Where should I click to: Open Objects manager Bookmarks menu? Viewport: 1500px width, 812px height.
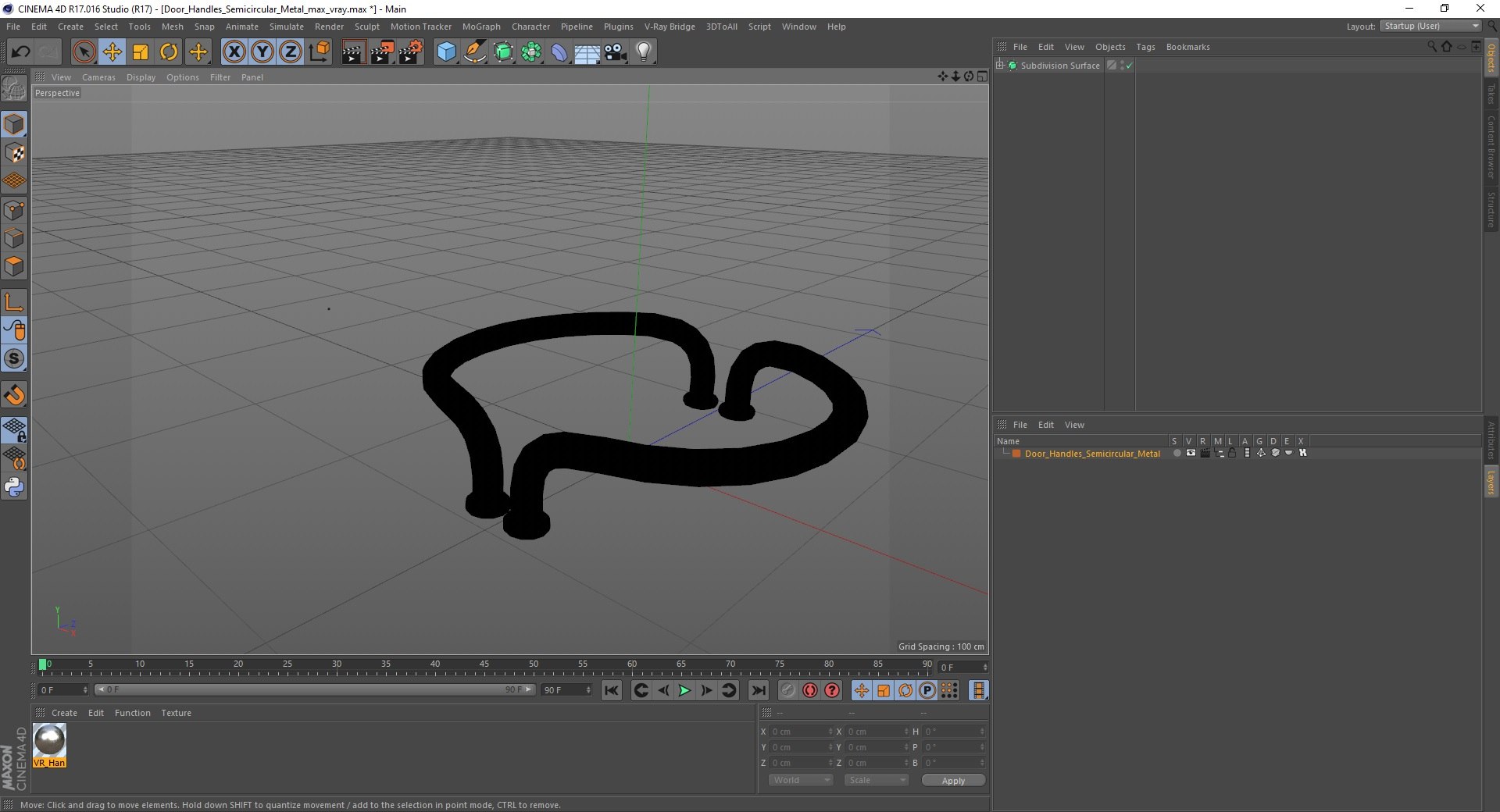pyautogui.click(x=1187, y=47)
